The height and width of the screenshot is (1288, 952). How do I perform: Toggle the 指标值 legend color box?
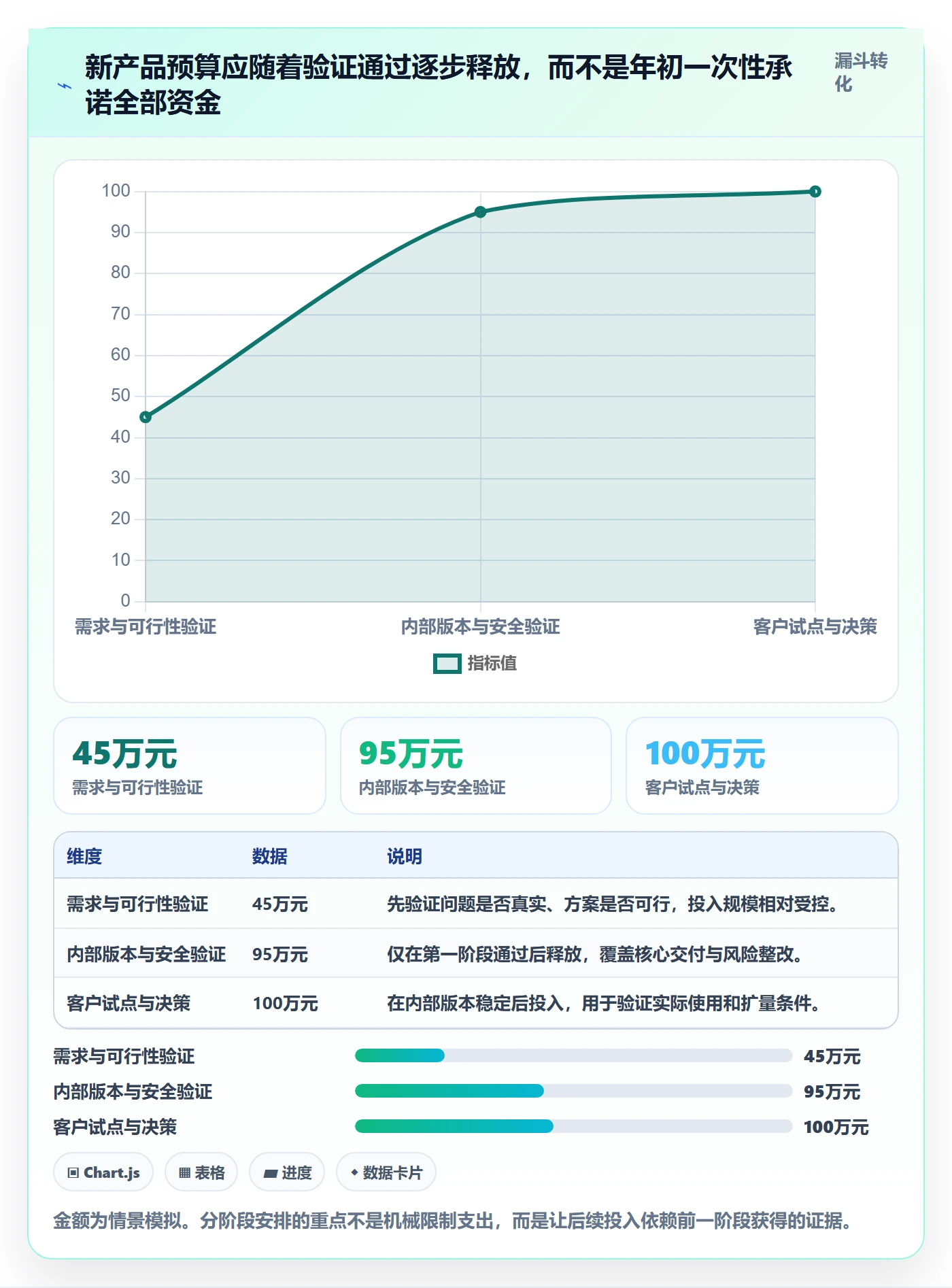[x=447, y=664]
